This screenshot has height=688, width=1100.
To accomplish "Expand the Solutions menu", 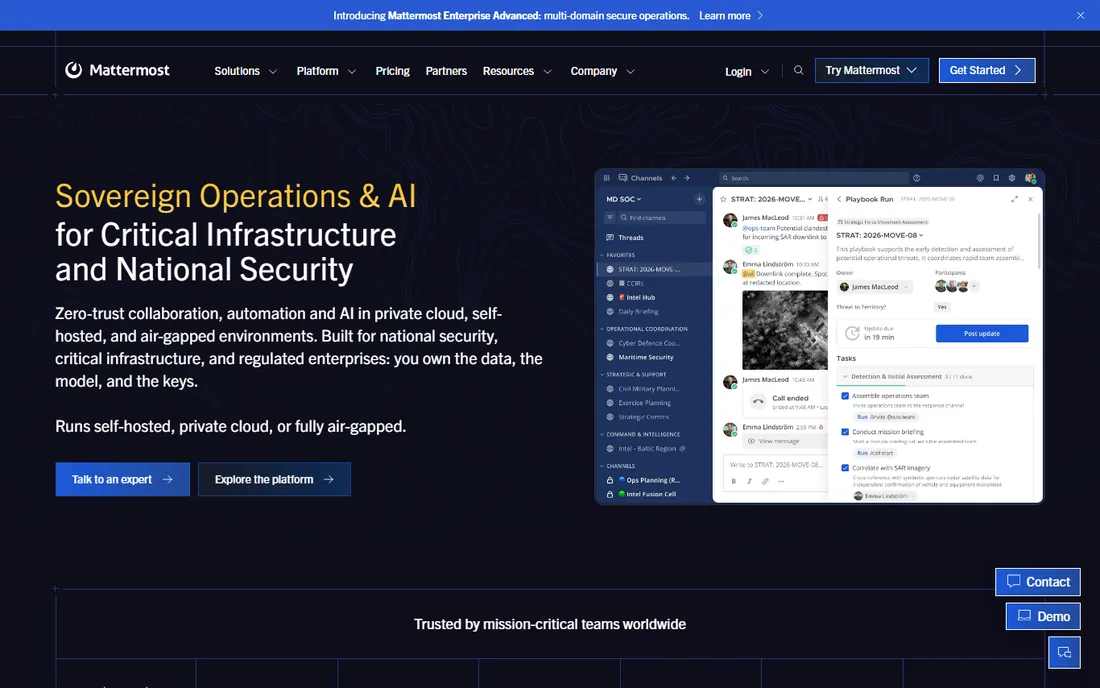I will coord(246,71).
